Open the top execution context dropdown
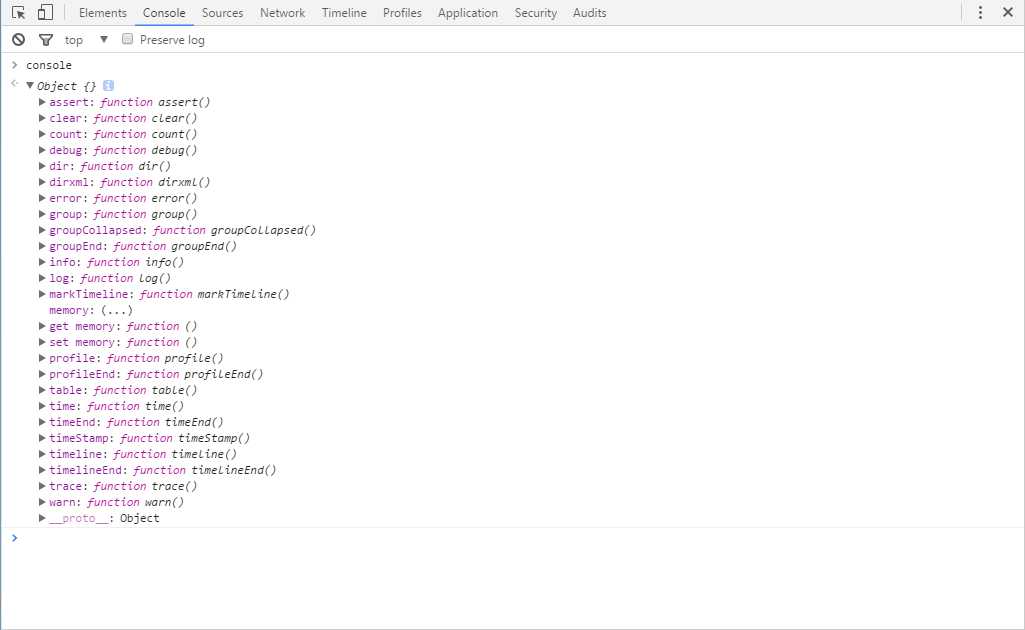Viewport: 1025px width, 630px height. pos(86,40)
